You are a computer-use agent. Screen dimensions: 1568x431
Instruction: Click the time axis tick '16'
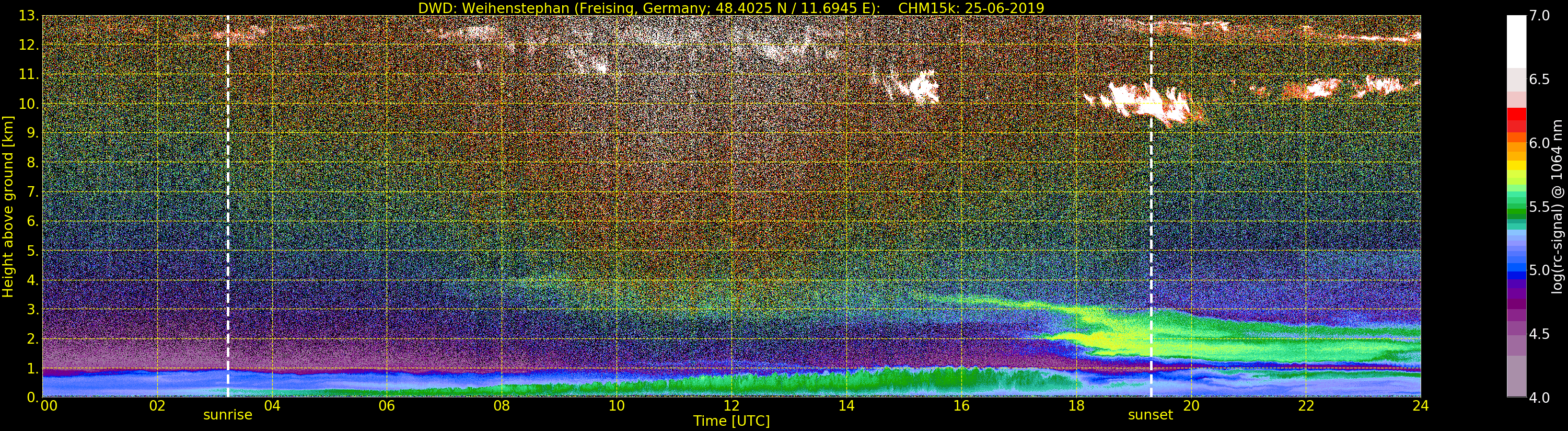961,405
